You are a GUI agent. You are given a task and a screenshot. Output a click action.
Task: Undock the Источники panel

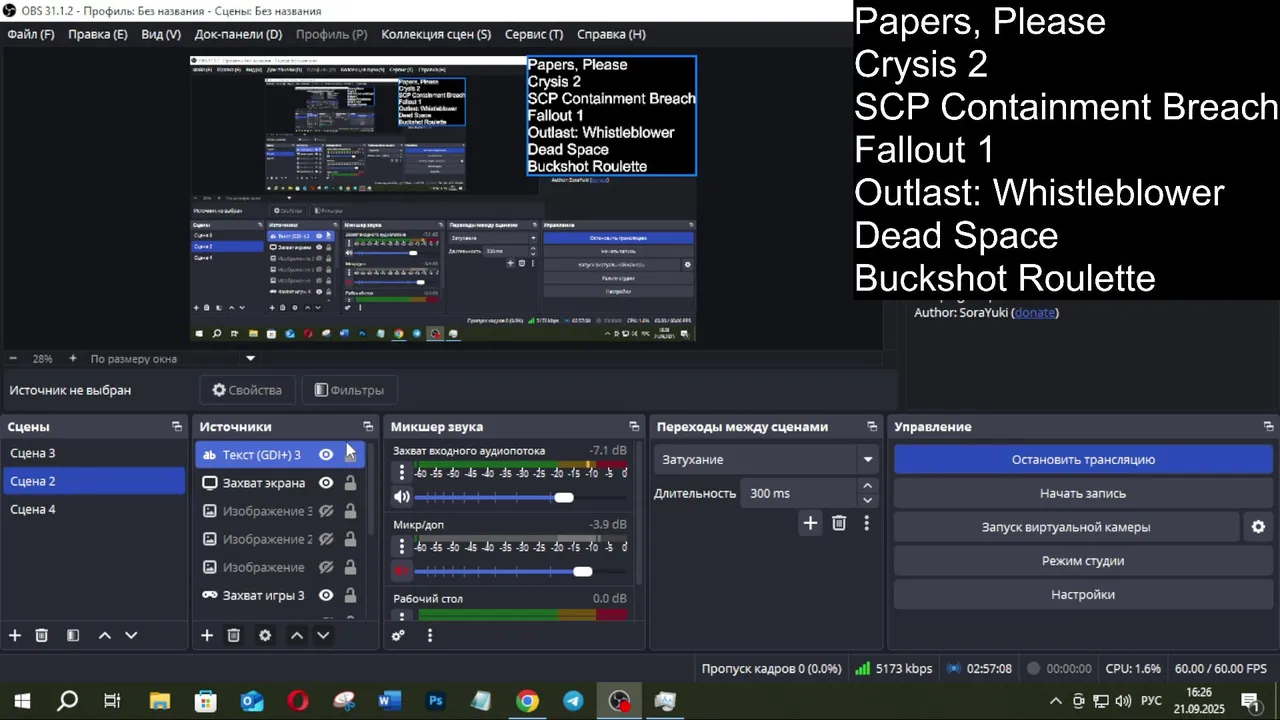pyautogui.click(x=368, y=427)
